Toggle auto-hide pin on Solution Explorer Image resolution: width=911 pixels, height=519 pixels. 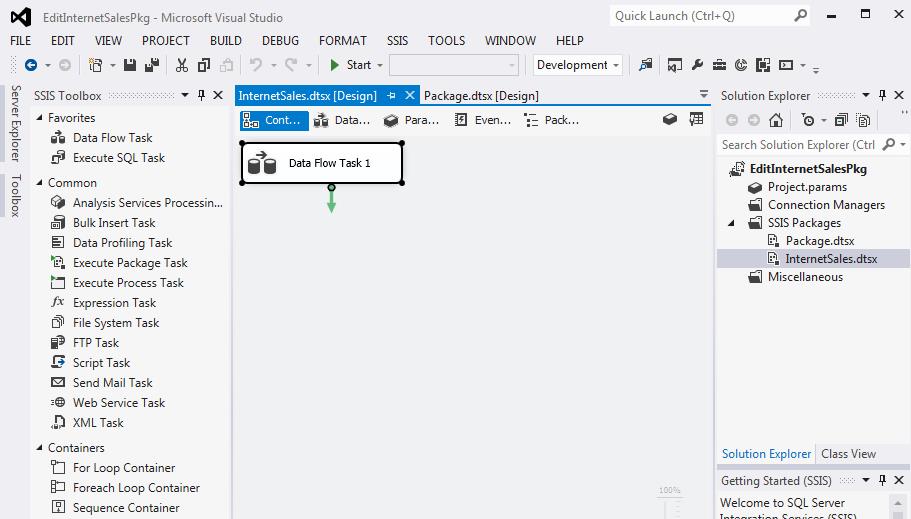click(x=882, y=96)
